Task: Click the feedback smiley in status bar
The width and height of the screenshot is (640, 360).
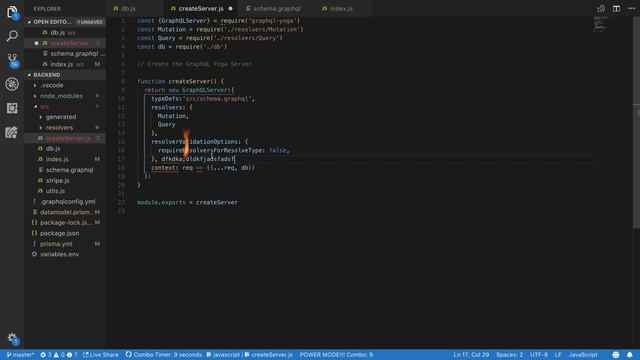Action: pyautogui.click(x=616, y=355)
